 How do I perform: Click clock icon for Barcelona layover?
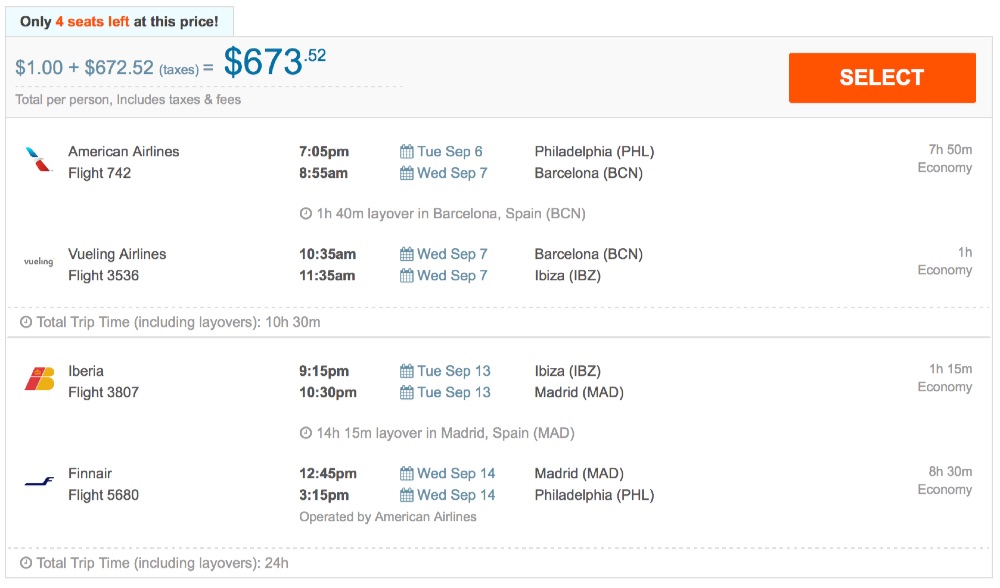[x=306, y=214]
